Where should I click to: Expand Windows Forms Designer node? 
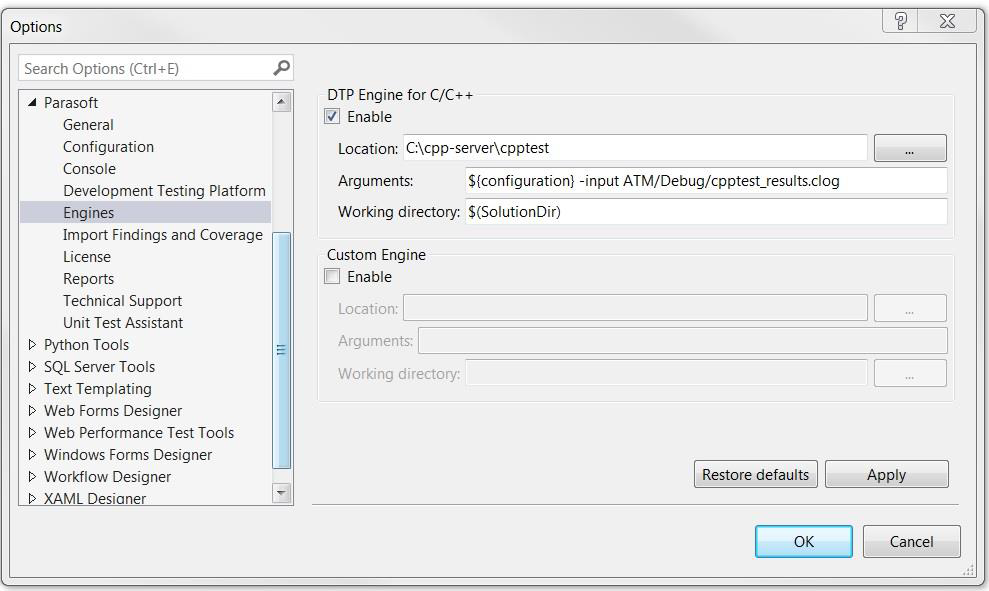pos(32,455)
